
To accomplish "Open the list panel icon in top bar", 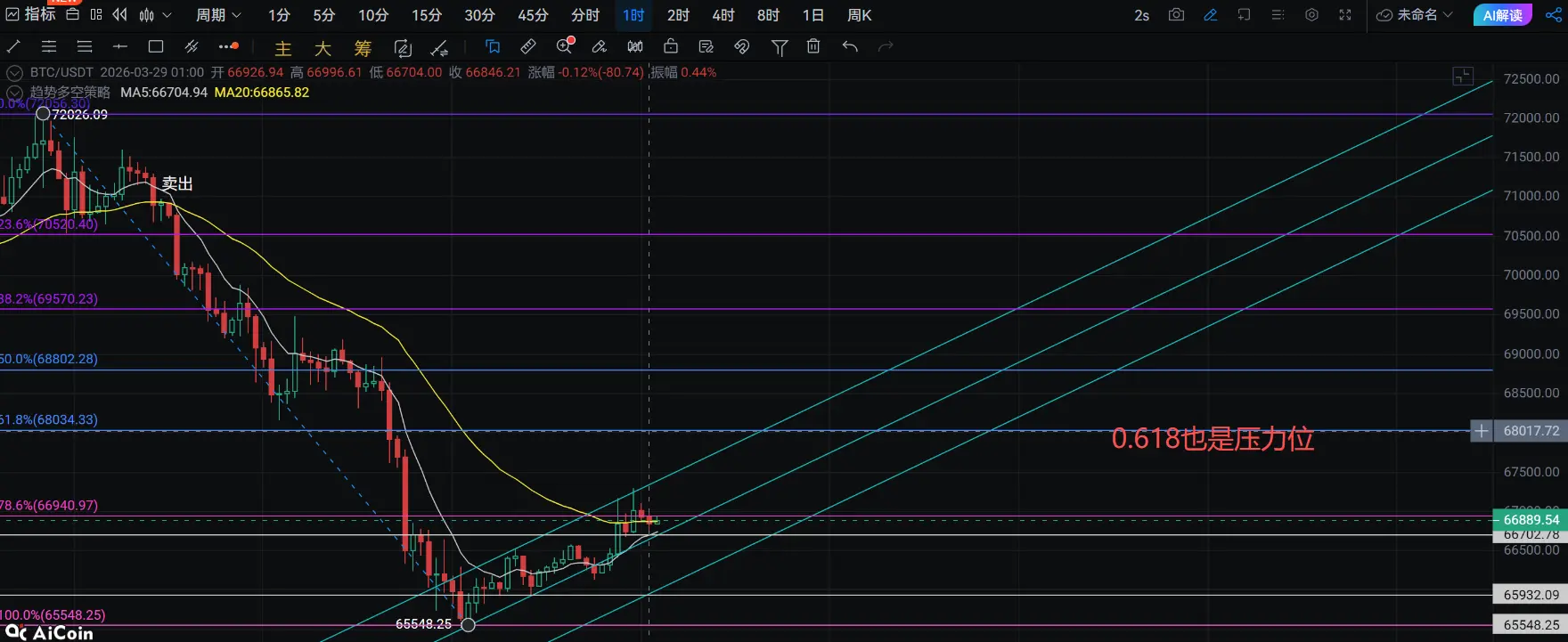I will click(1278, 15).
